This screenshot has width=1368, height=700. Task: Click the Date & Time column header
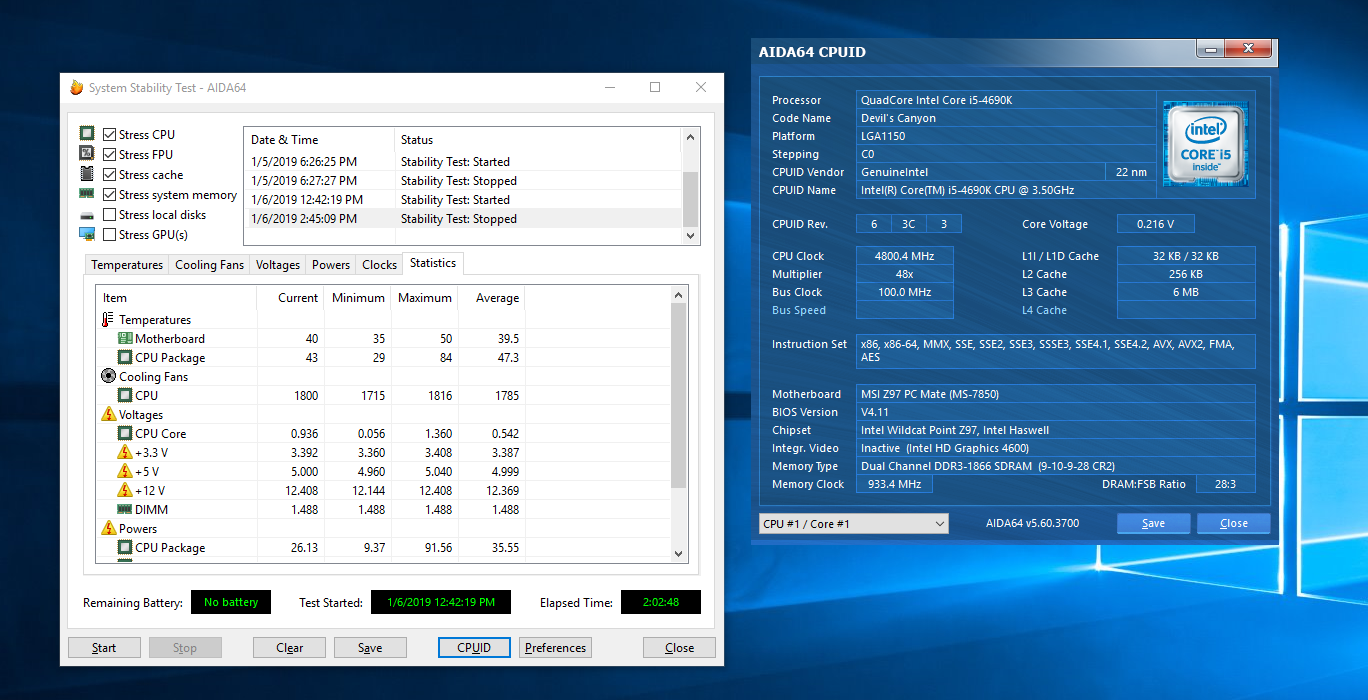[x=319, y=140]
